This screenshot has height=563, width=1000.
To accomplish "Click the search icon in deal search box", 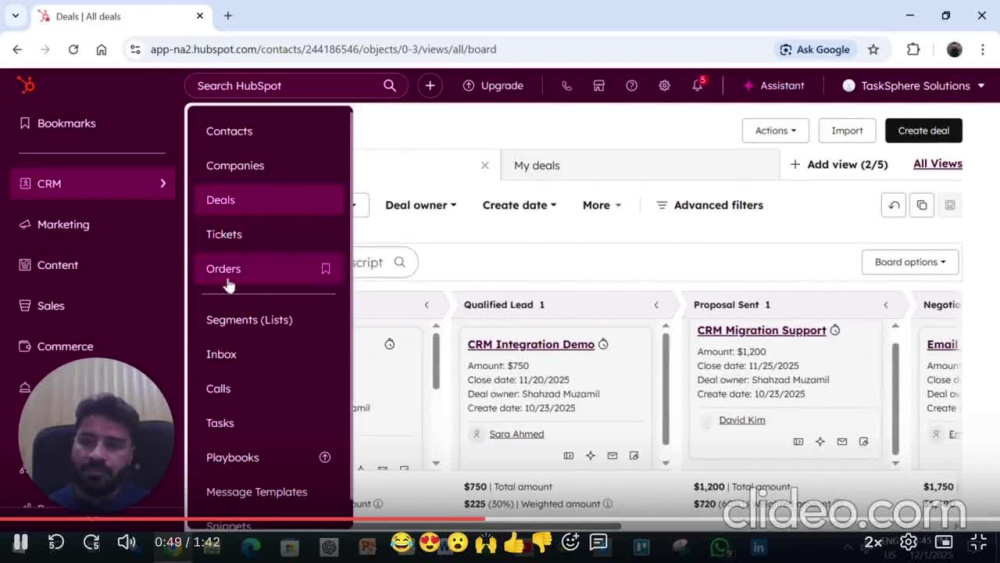I will coord(400,262).
